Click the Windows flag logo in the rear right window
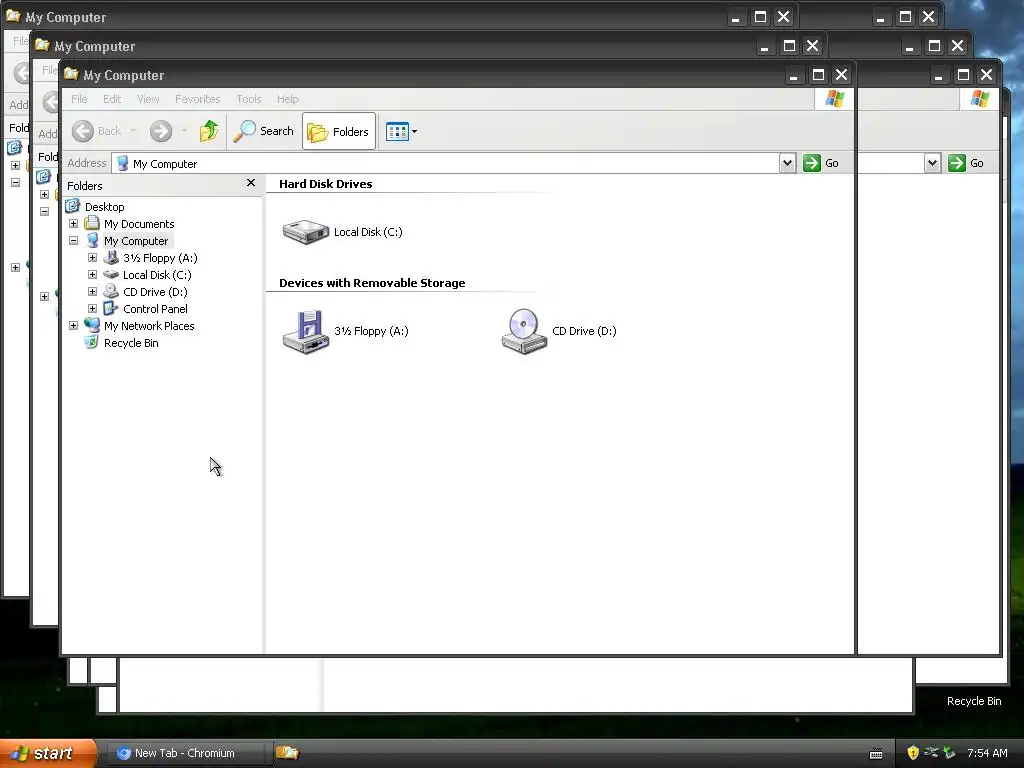The height and width of the screenshot is (768, 1024). (x=980, y=99)
